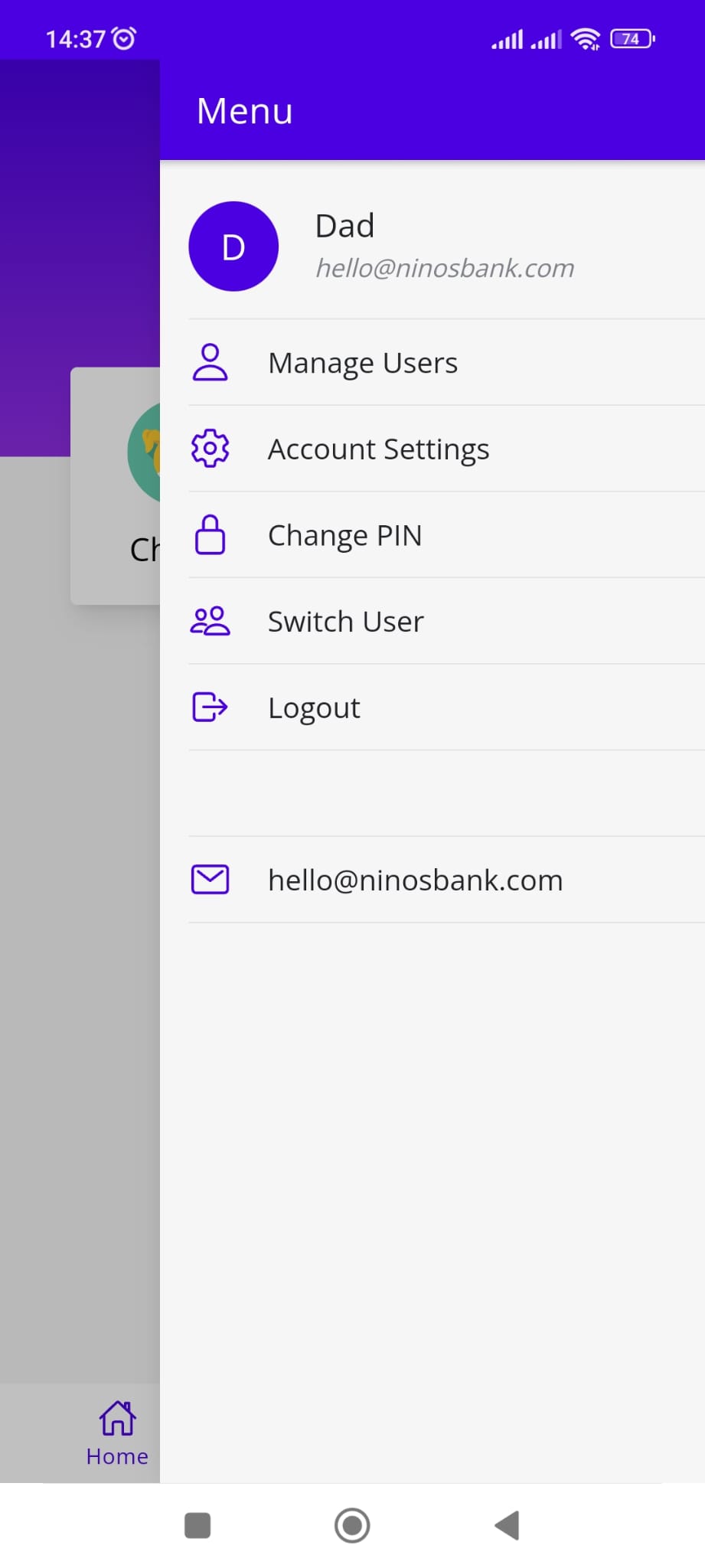Tap the alarm clock status icon
The image size is (705, 1568).
tap(124, 38)
